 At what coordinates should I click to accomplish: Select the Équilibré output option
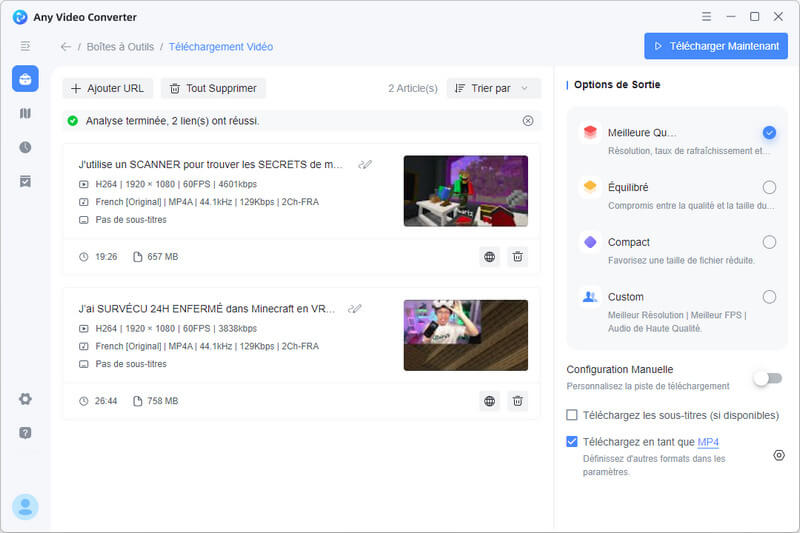tap(768, 187)
